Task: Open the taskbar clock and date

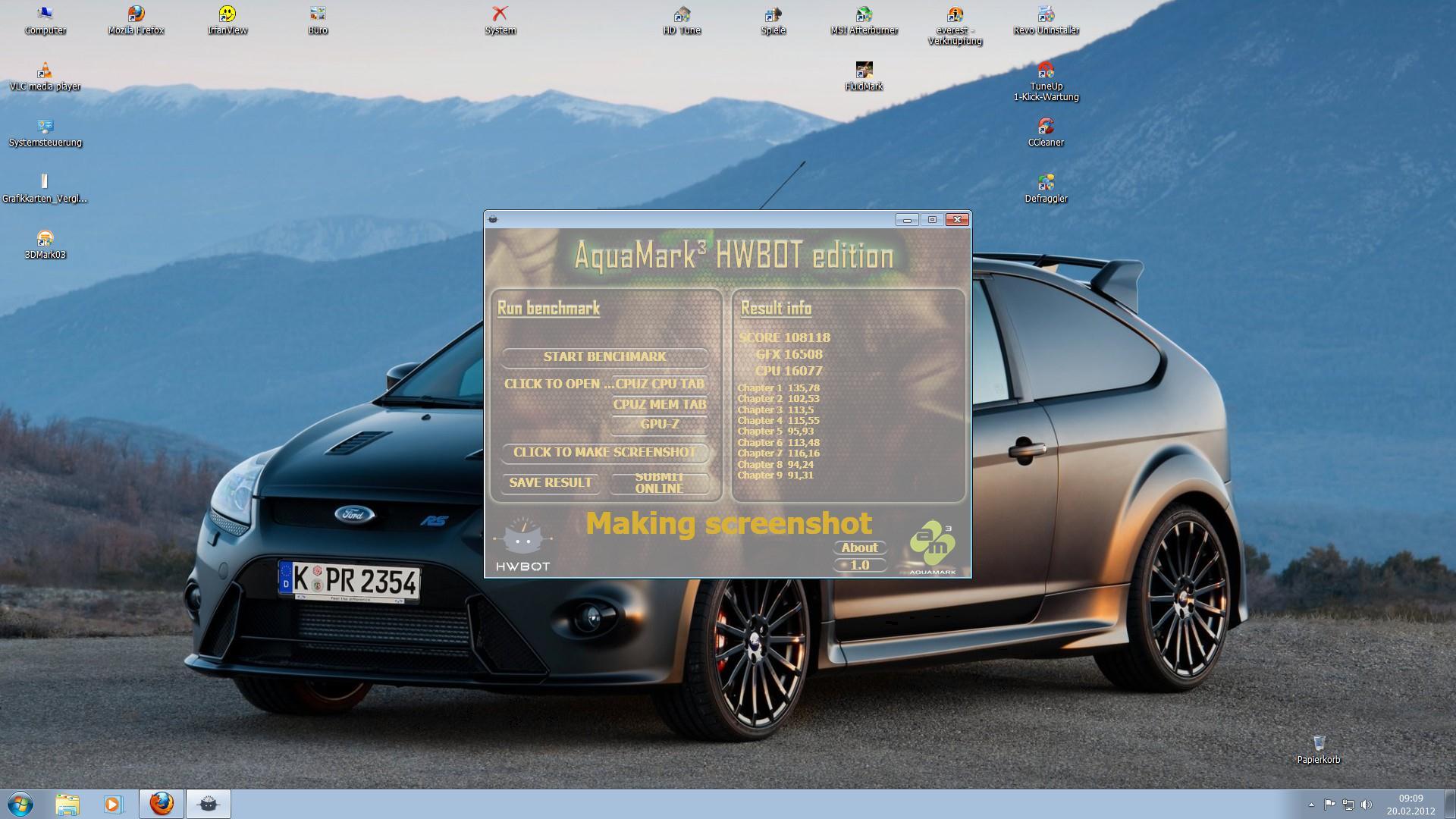Action: tap(1410, 805)
